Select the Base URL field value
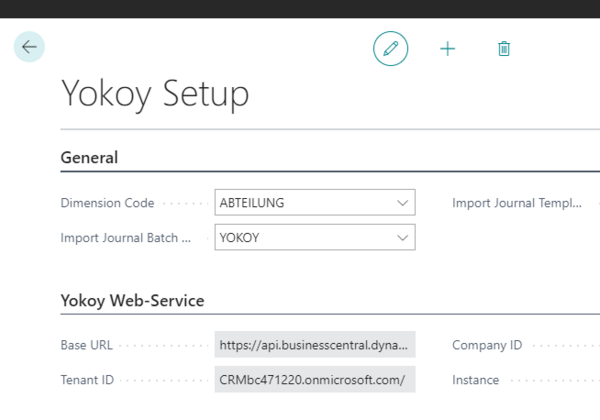Screen dimensions: 600x420 314,345
